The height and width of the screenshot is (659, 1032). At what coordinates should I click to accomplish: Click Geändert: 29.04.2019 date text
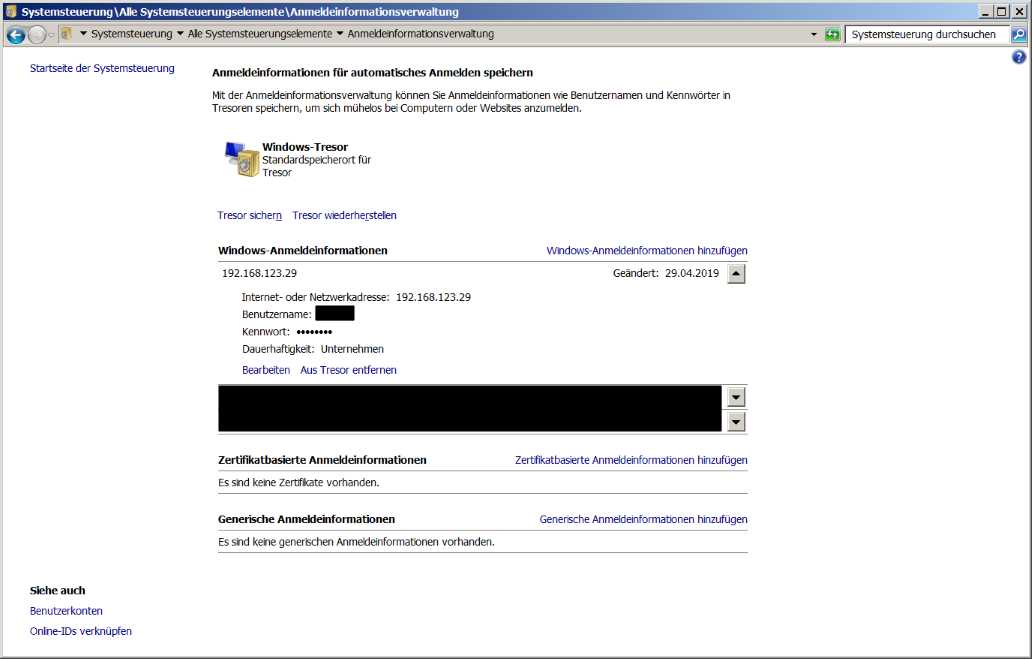tap(666, 273)
